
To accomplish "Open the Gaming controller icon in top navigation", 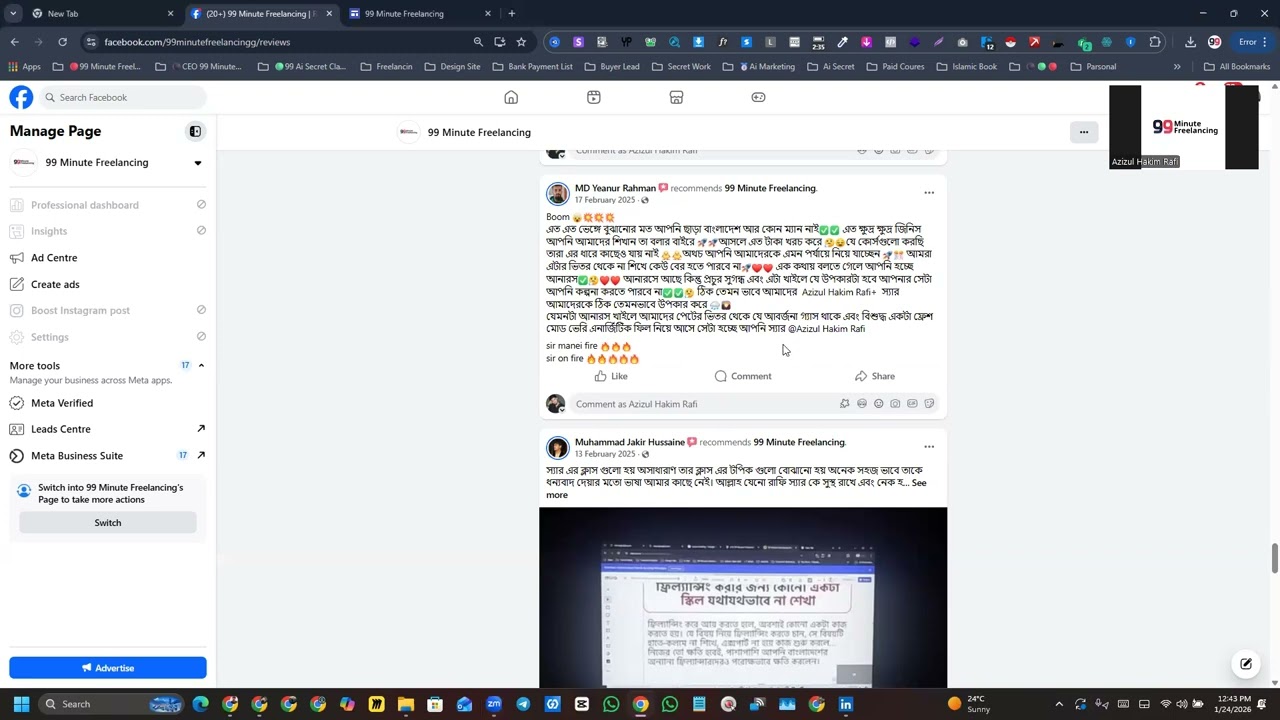I will point(758,97).
